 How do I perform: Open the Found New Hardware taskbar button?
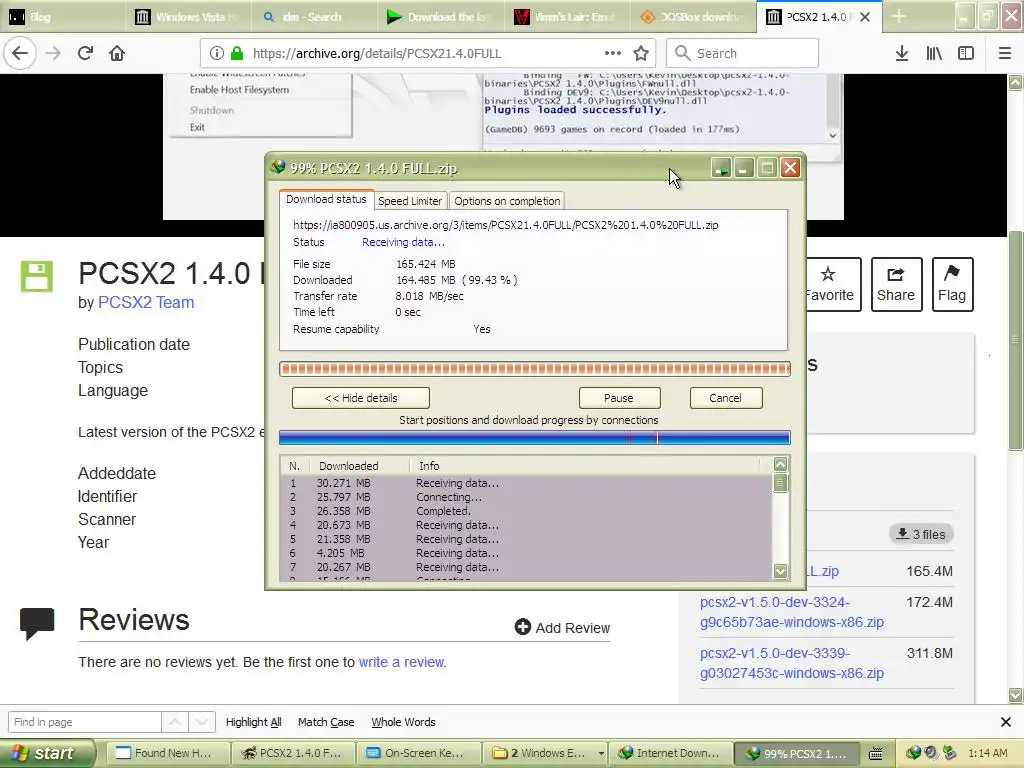click(x=168, y=753)
